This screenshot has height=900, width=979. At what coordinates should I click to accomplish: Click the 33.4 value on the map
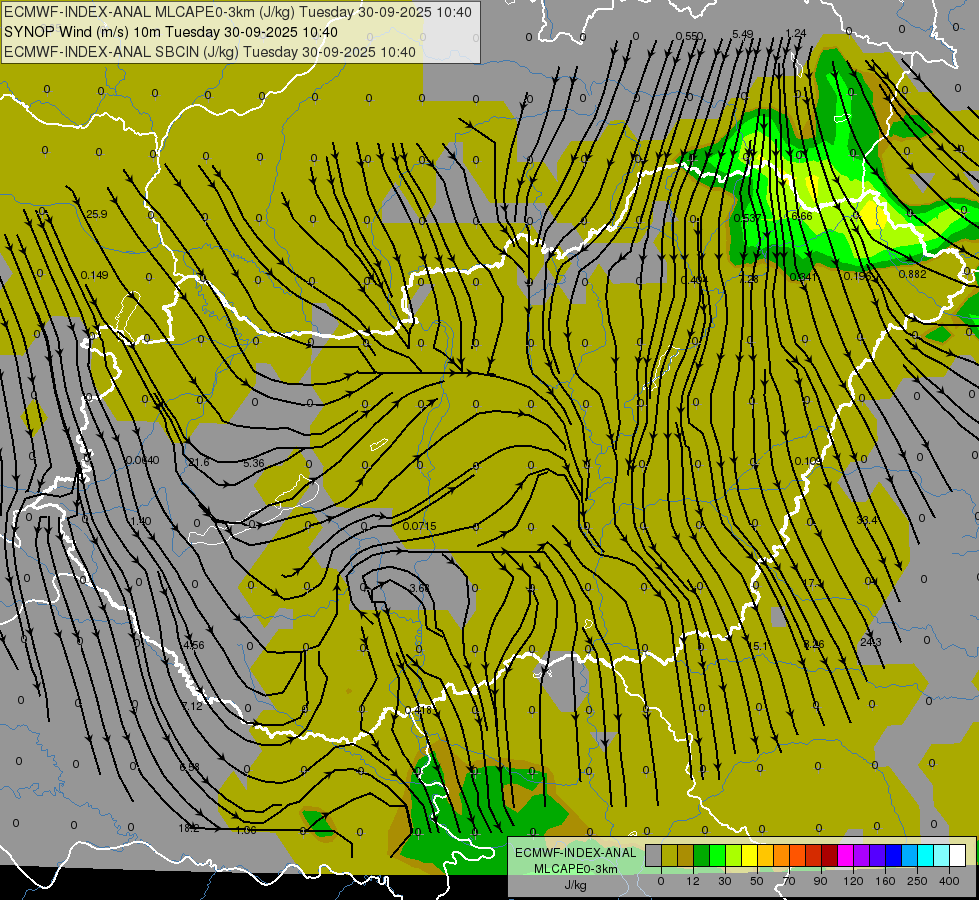click(867, 520)
